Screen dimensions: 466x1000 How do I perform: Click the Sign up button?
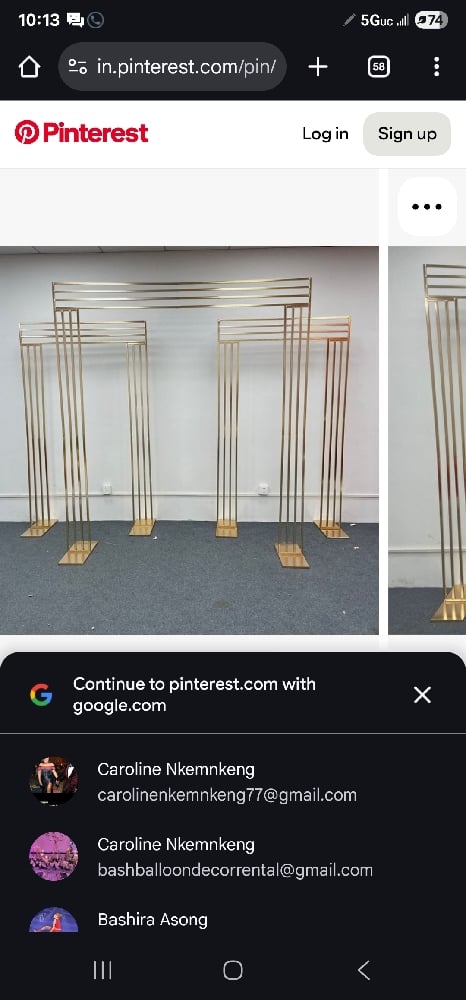click(407, 134)
